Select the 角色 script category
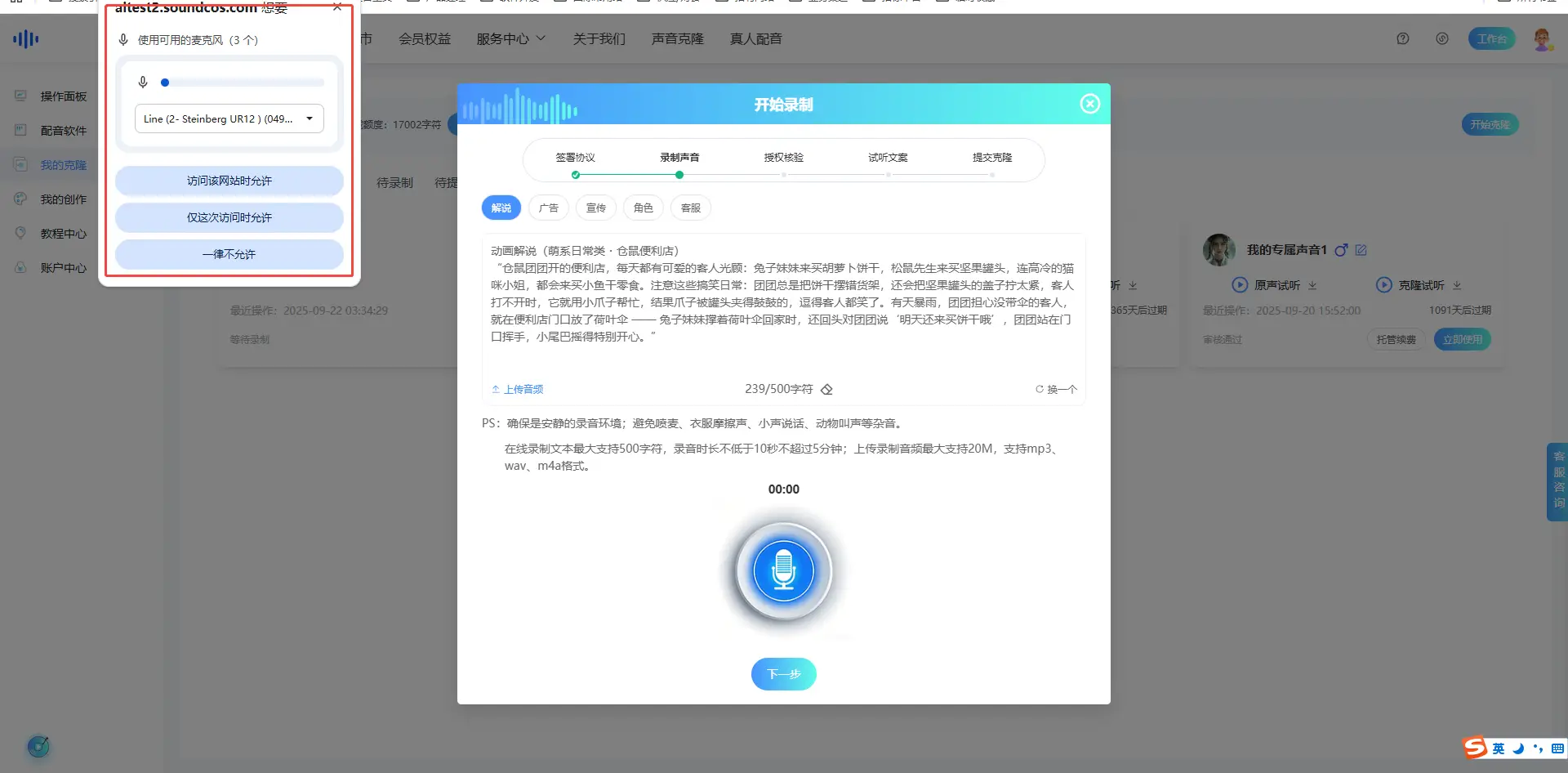This screenshot has width=1568, height=773. (644, 208)
